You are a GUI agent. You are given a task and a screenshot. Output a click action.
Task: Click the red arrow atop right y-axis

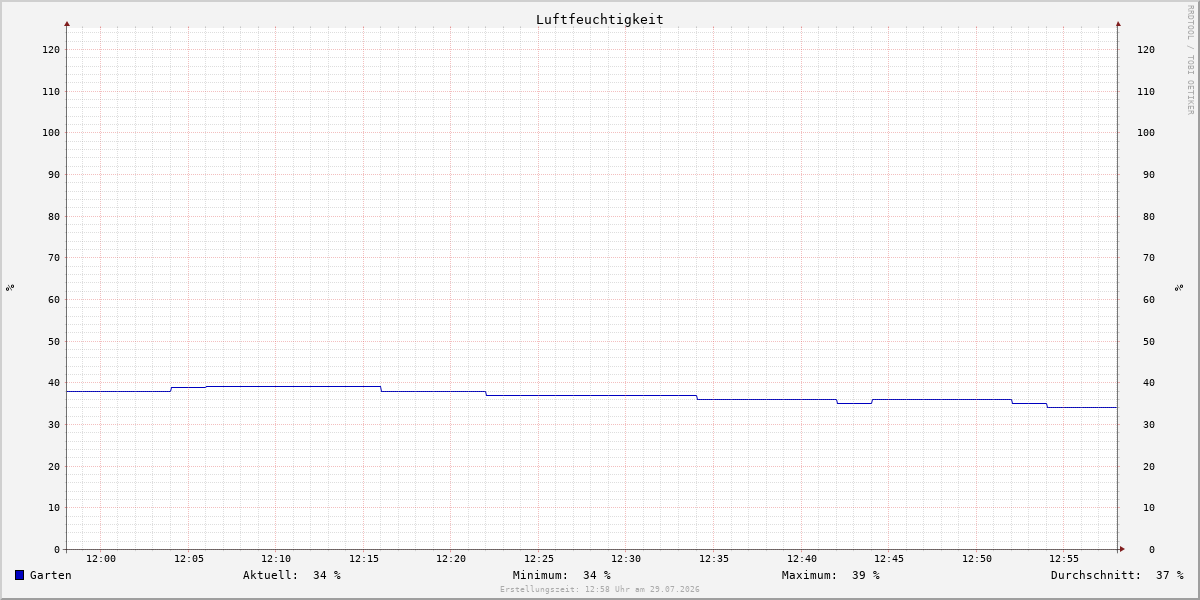pyautogui.click(x=1118, y=23)
